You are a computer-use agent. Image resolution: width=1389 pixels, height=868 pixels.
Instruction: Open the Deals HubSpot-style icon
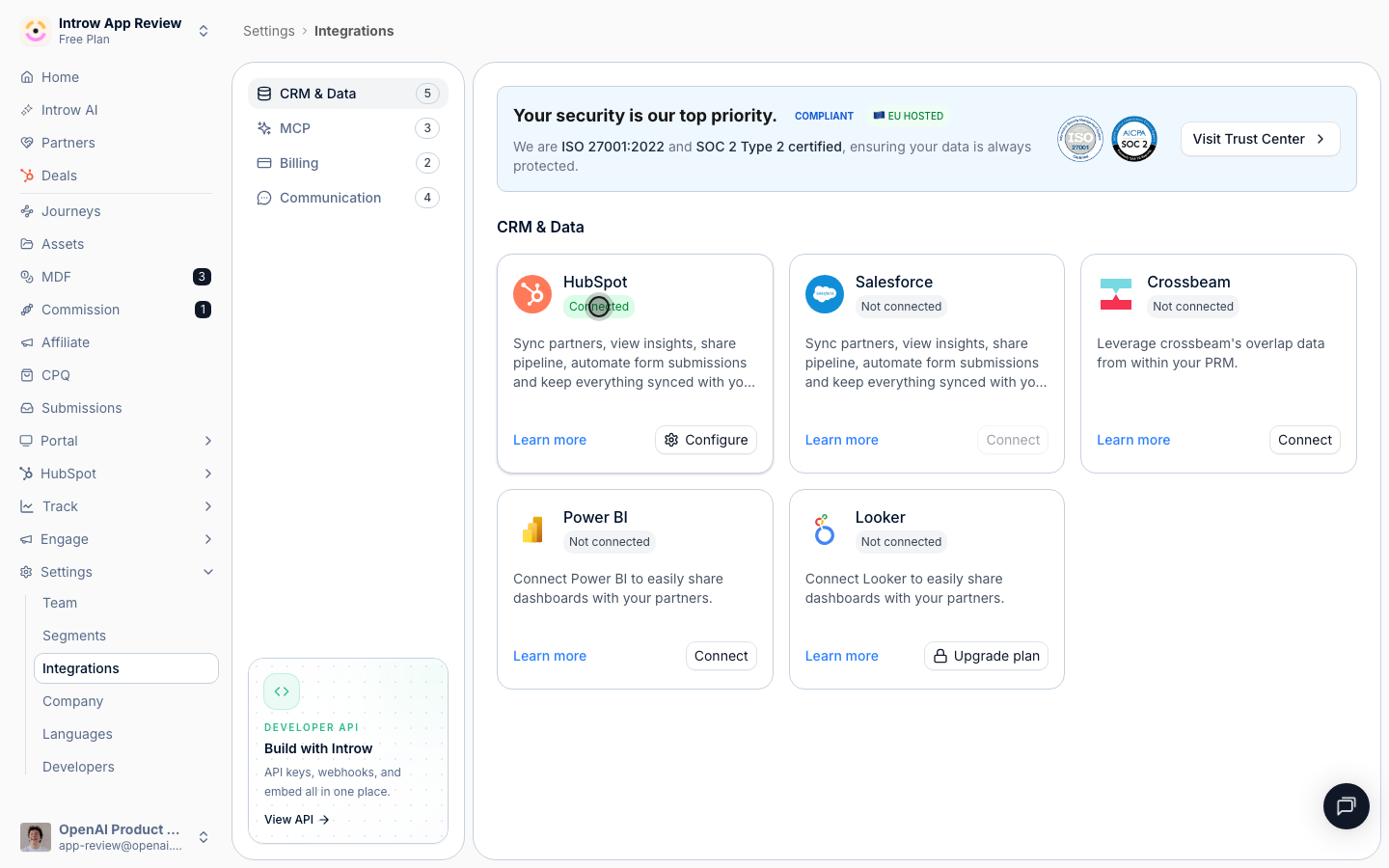27,176
